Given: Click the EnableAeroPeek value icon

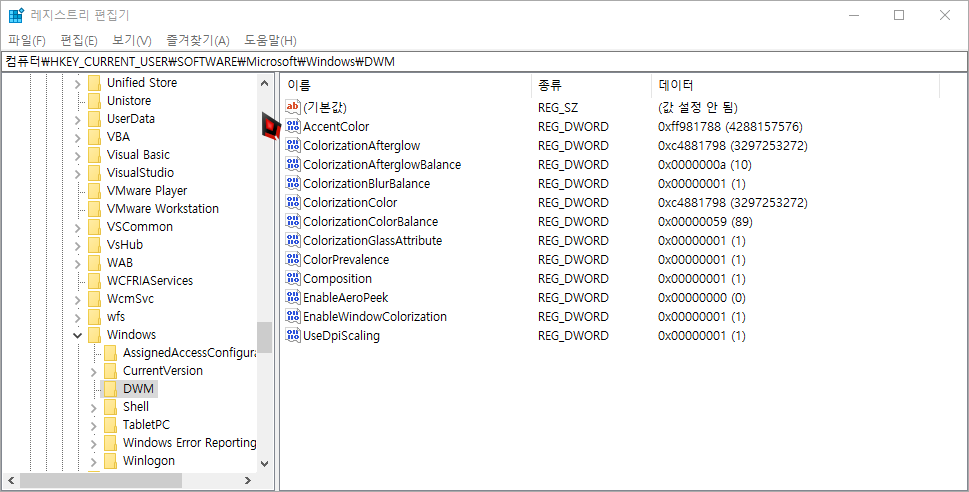Looking at the screenshot, I should pos(293,297).
